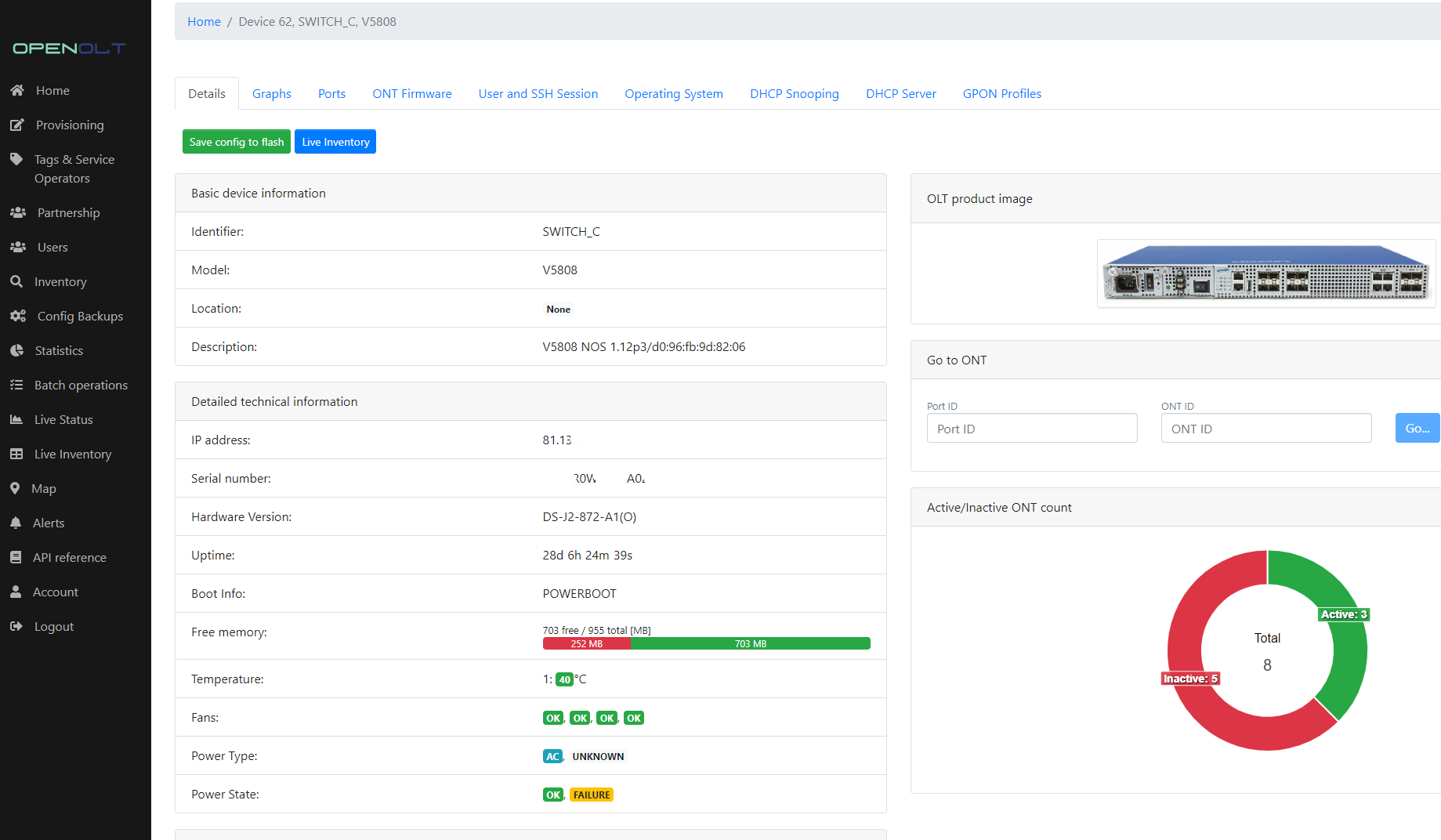Click the Inventory magnifier icon
Image resolution: width=1441 pixels, height=840 pixels.
coord(16,281)
